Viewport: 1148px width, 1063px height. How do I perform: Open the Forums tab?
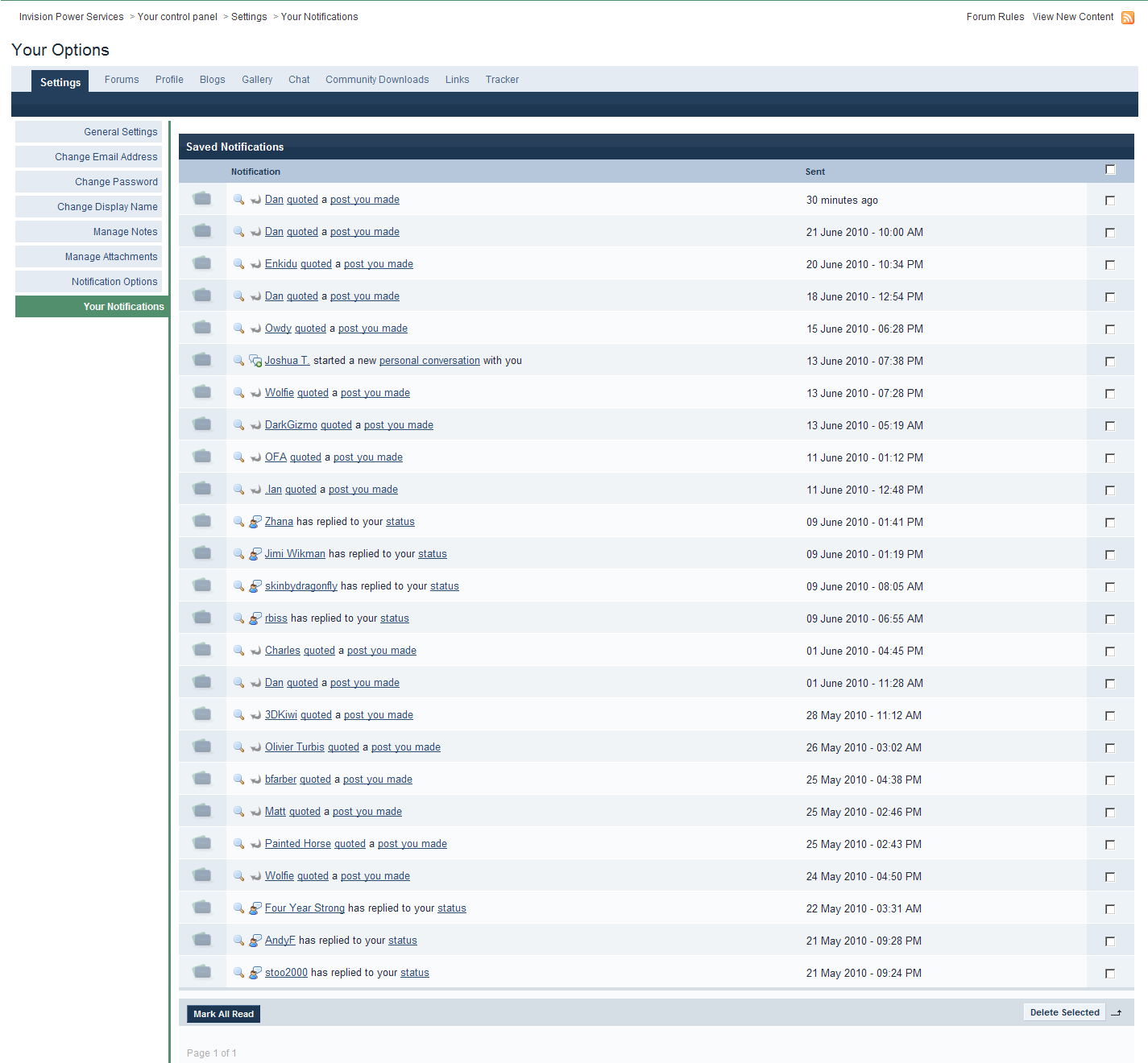(x=122, y=80)
